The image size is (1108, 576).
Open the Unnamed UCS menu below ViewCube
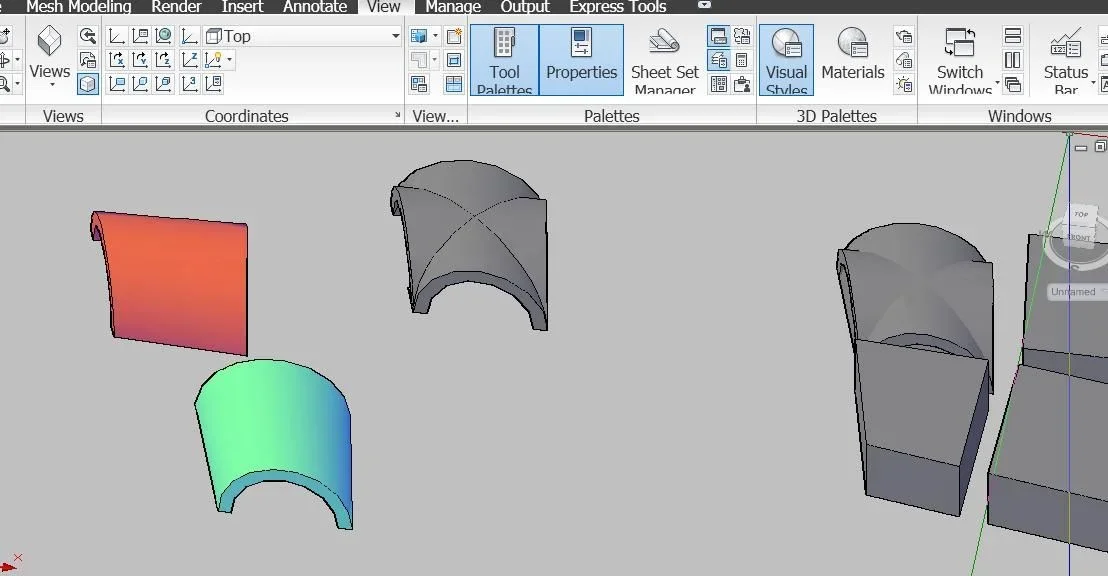coord(1076,292)
